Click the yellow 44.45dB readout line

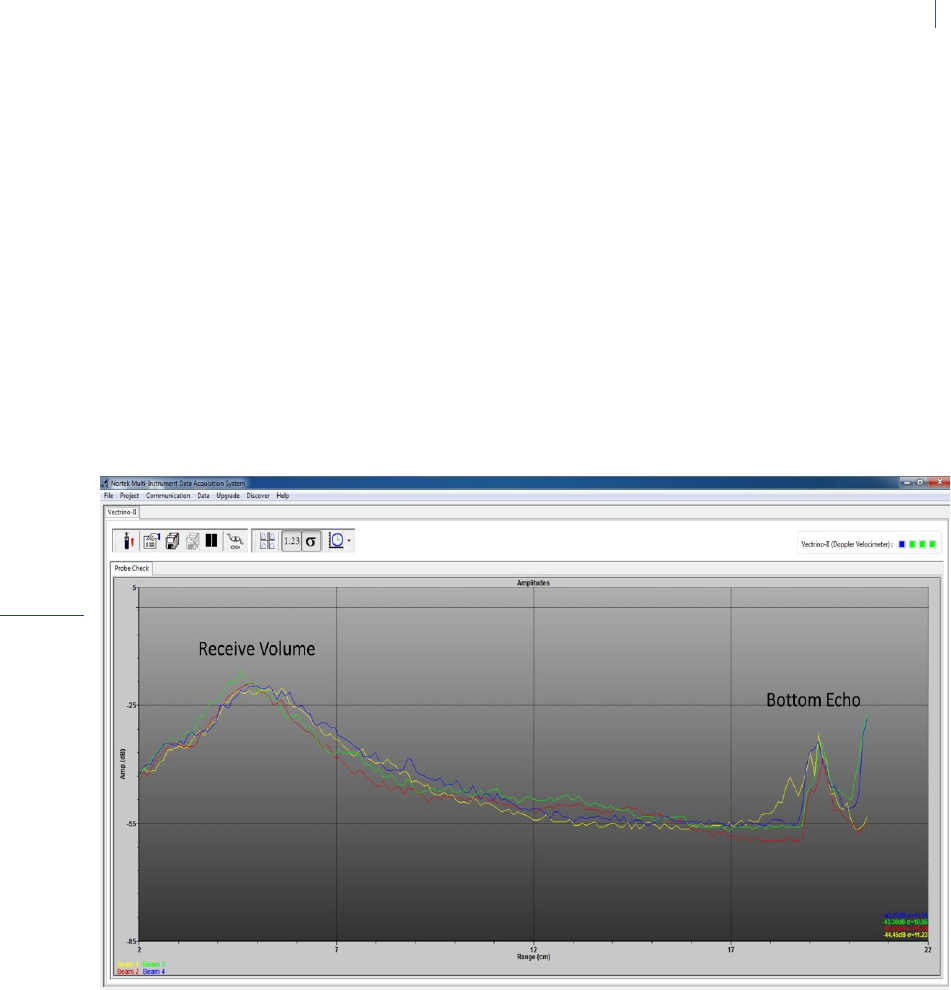pos(906,934)
